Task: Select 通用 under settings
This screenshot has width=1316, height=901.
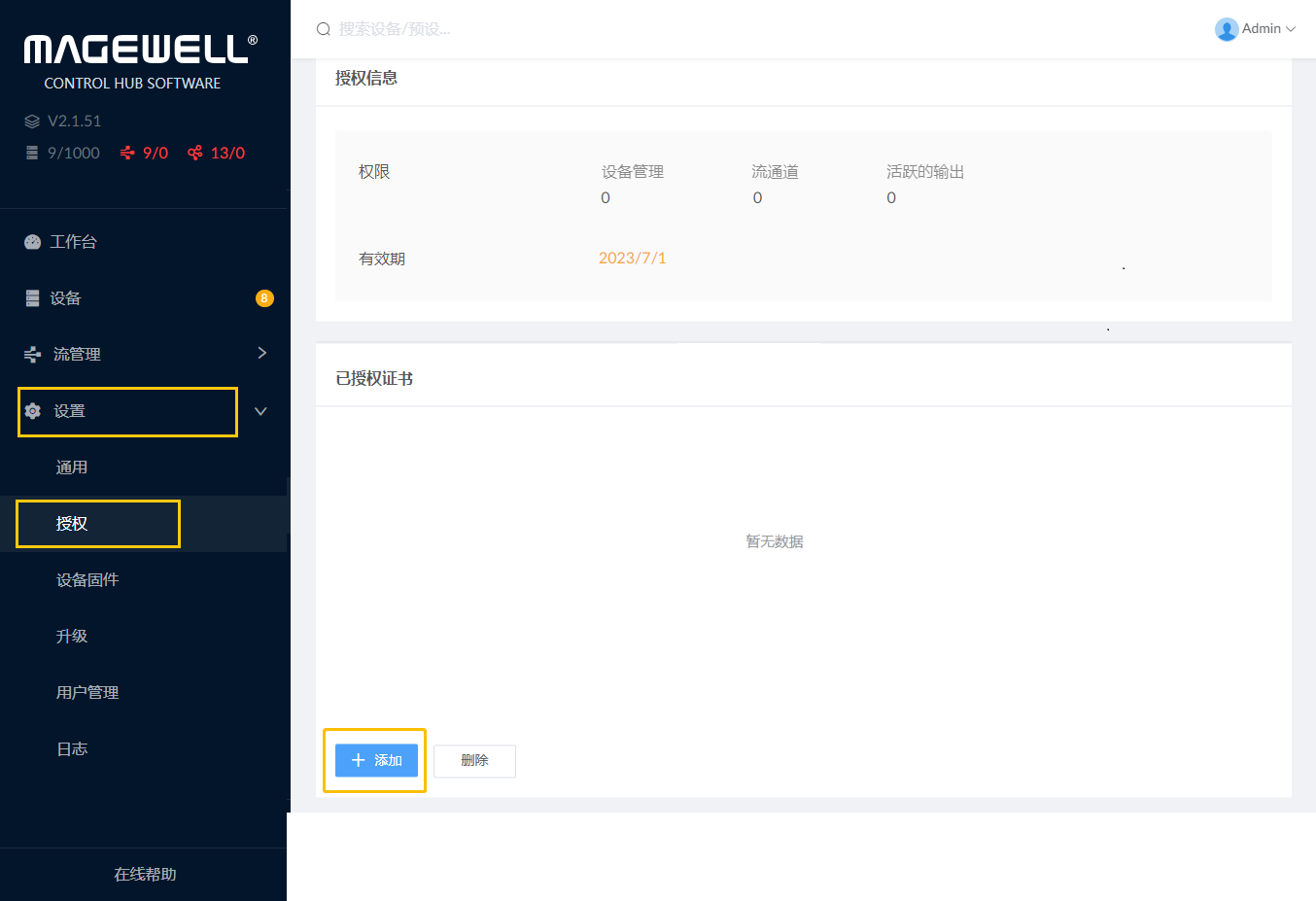Action: pyautogui.click(x=72, y=468)
